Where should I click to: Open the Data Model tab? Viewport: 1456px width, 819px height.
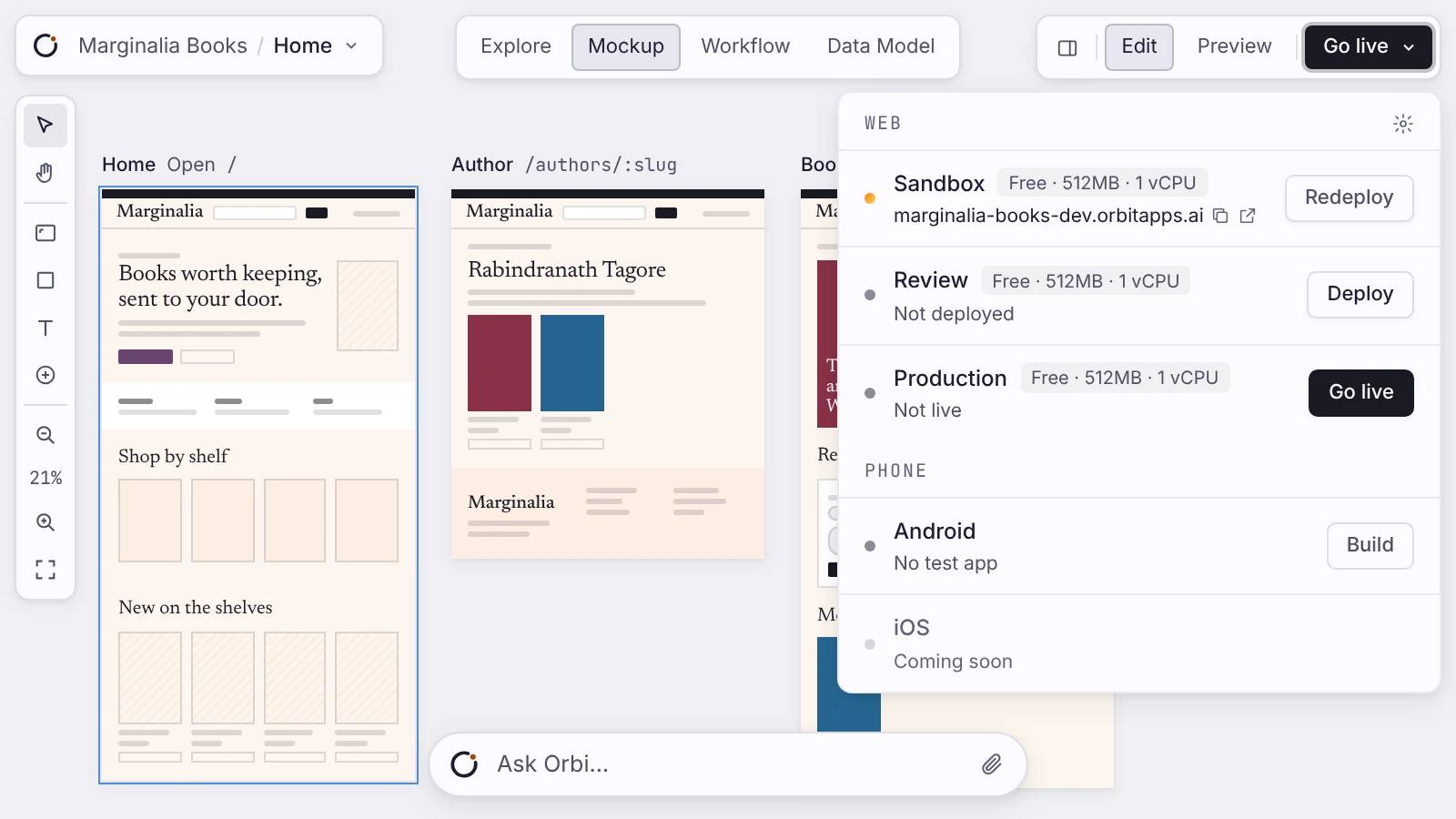(x=881, y=46)
